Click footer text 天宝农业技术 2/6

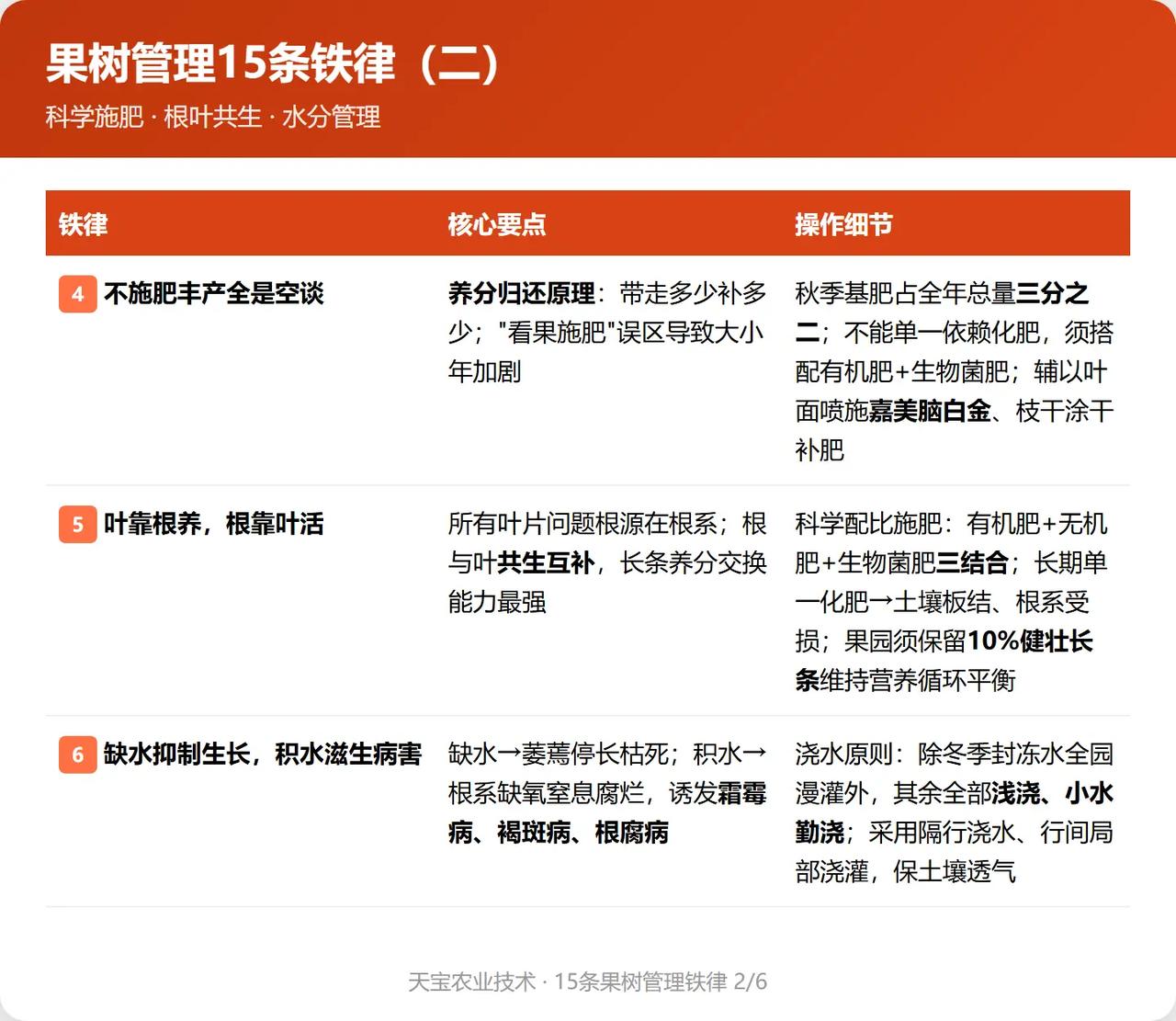[x=588, y=981]
